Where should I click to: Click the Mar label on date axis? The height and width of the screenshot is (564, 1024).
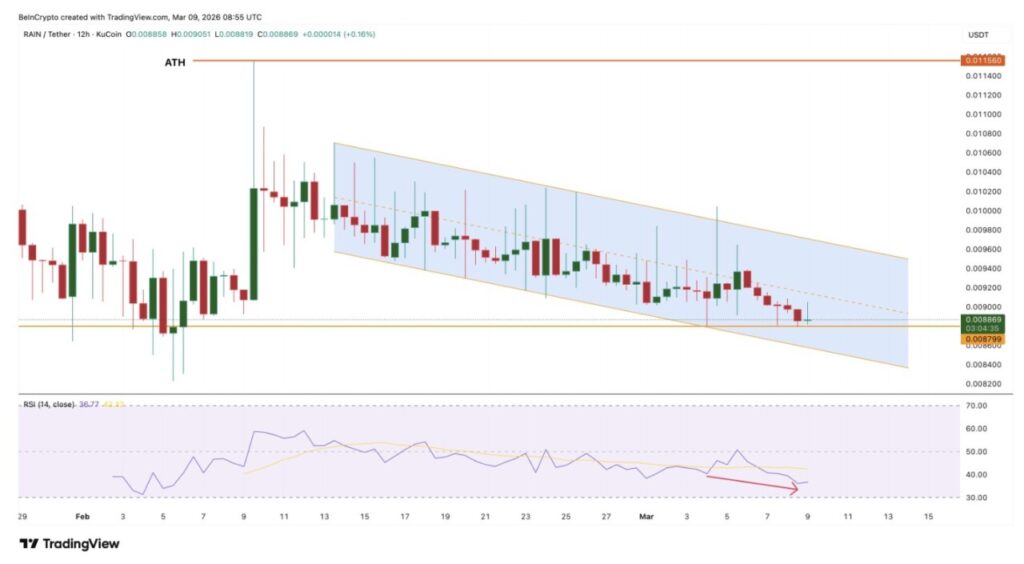click(x=646, y=517)
